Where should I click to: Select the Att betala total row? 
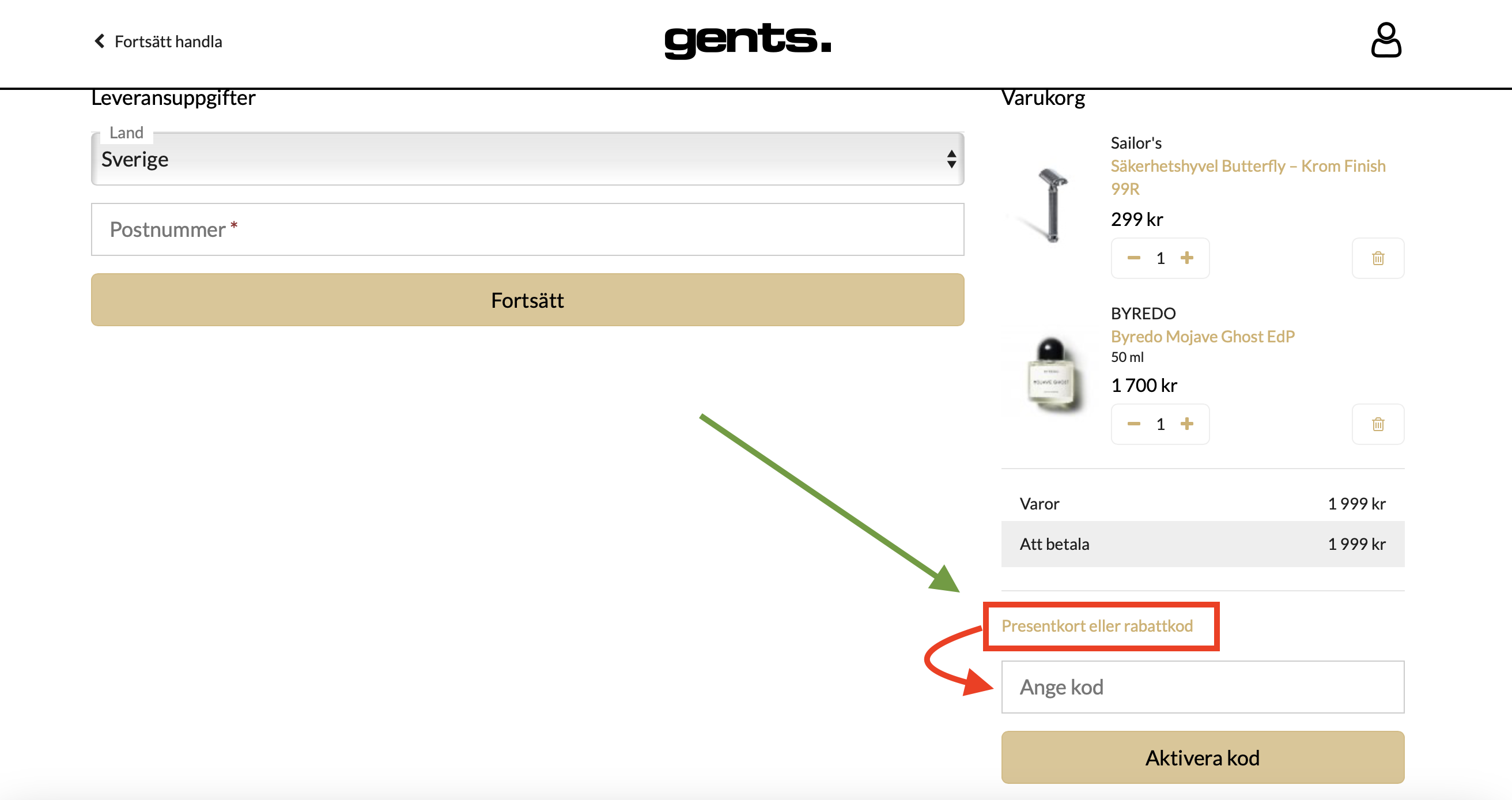click(x=1202, y=544)
